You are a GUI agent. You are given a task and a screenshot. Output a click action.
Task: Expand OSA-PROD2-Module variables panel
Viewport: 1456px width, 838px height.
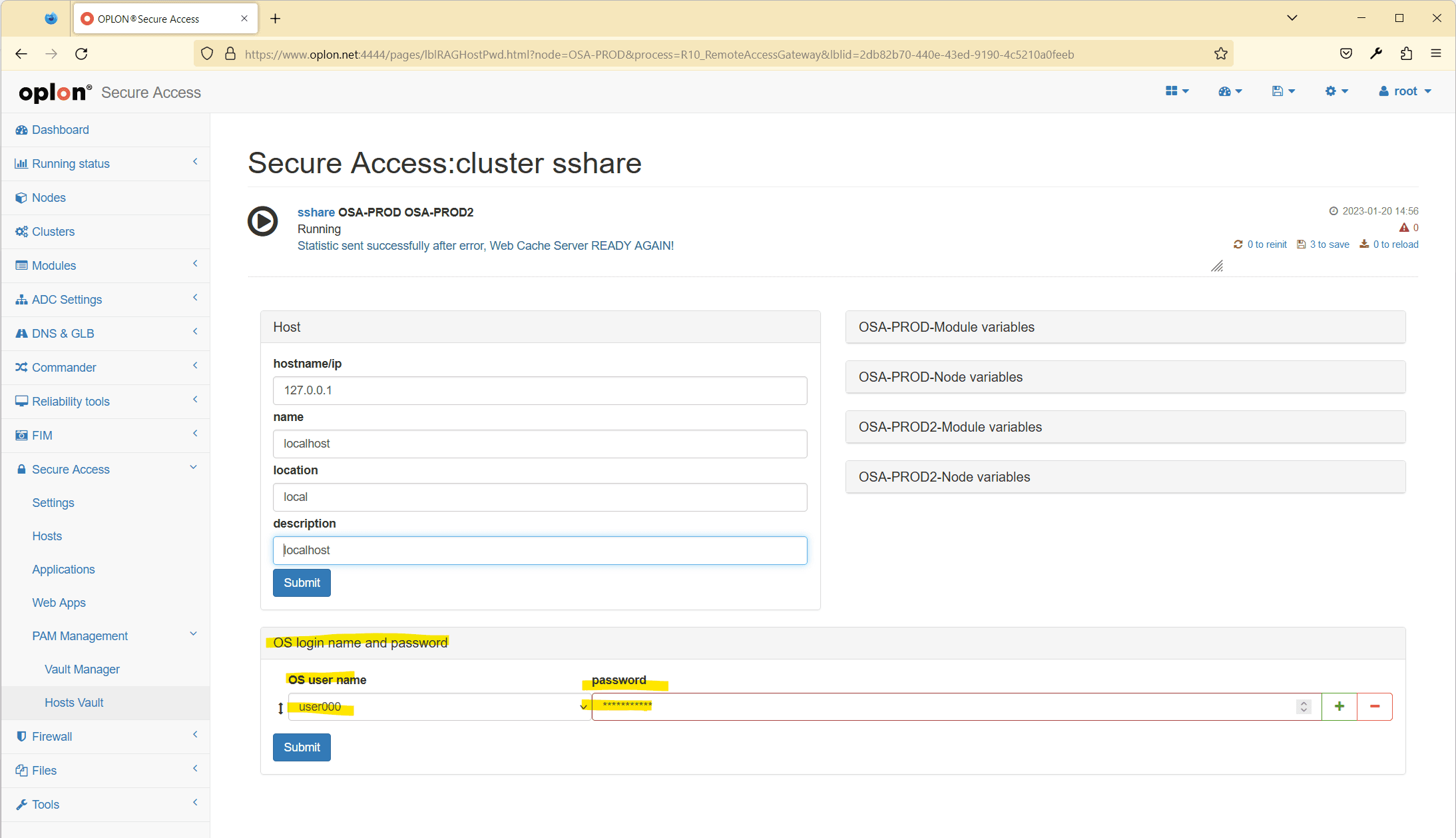coord(1125,427)
